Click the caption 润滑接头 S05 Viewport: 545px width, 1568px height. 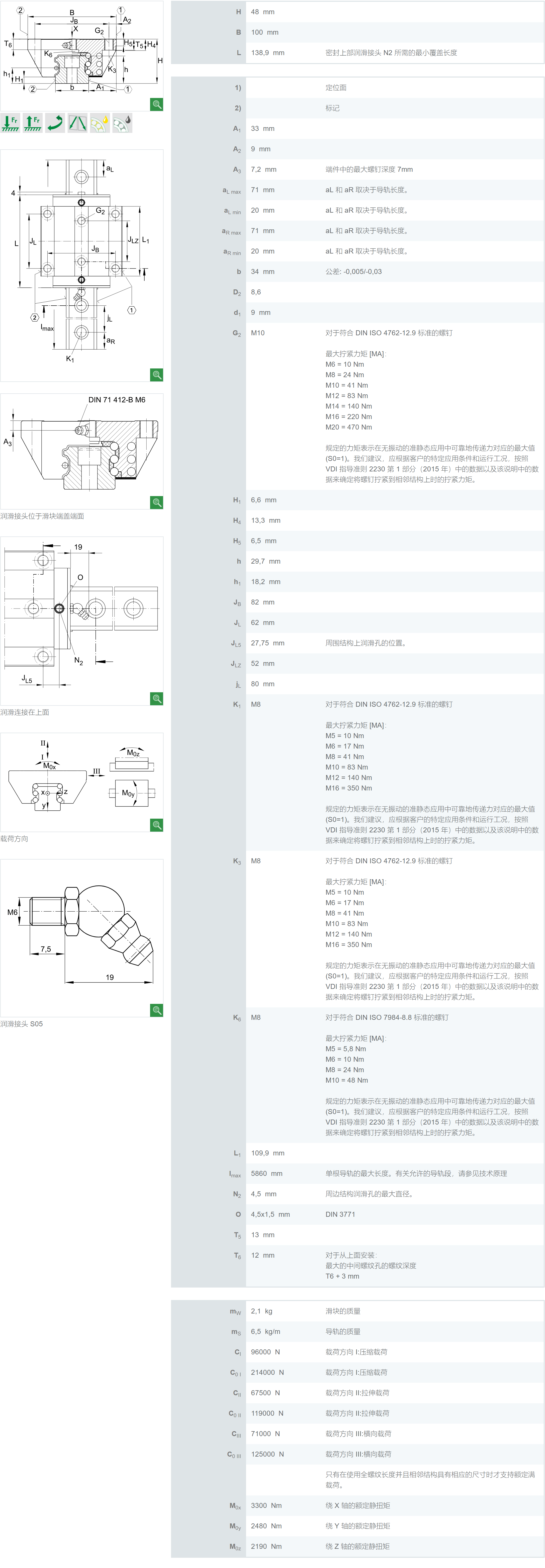coord(21,1024)
